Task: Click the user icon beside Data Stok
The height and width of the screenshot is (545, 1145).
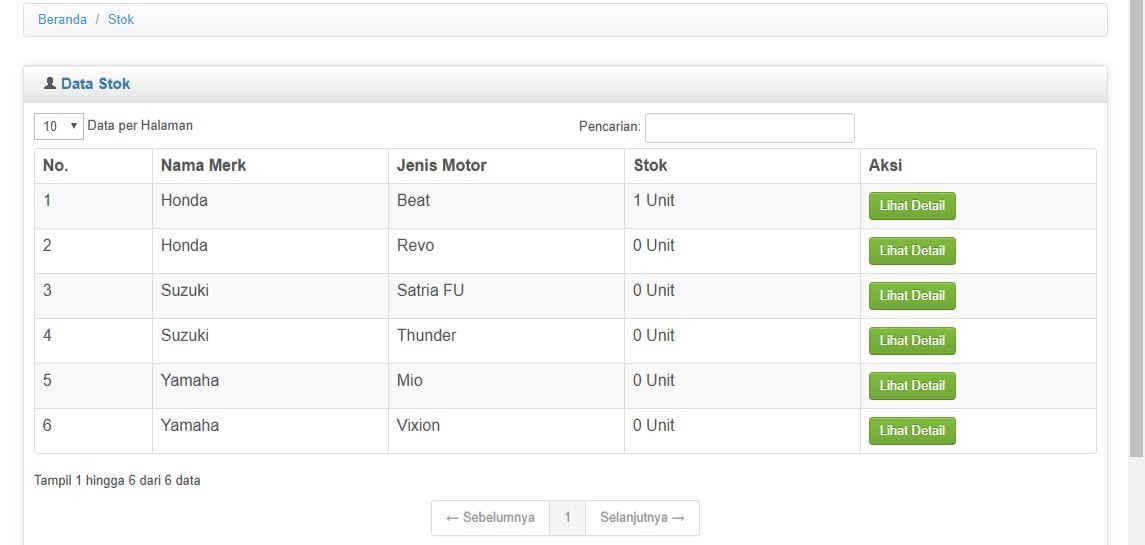Action: coord(50,84)
